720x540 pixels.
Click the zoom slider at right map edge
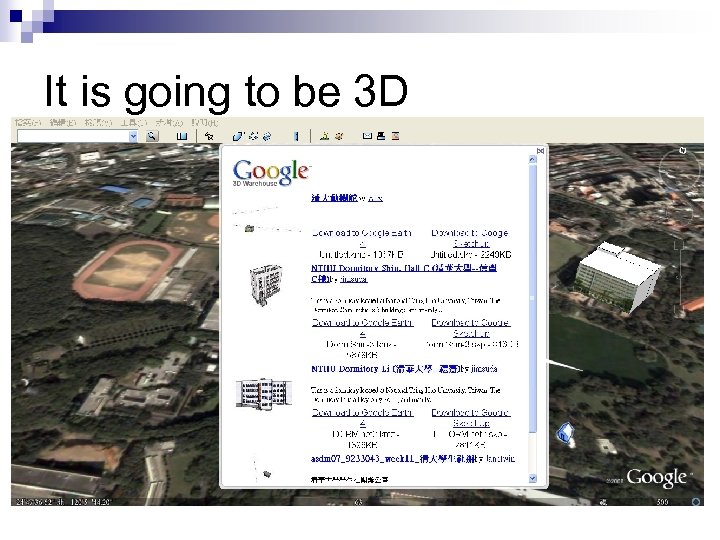680,278
